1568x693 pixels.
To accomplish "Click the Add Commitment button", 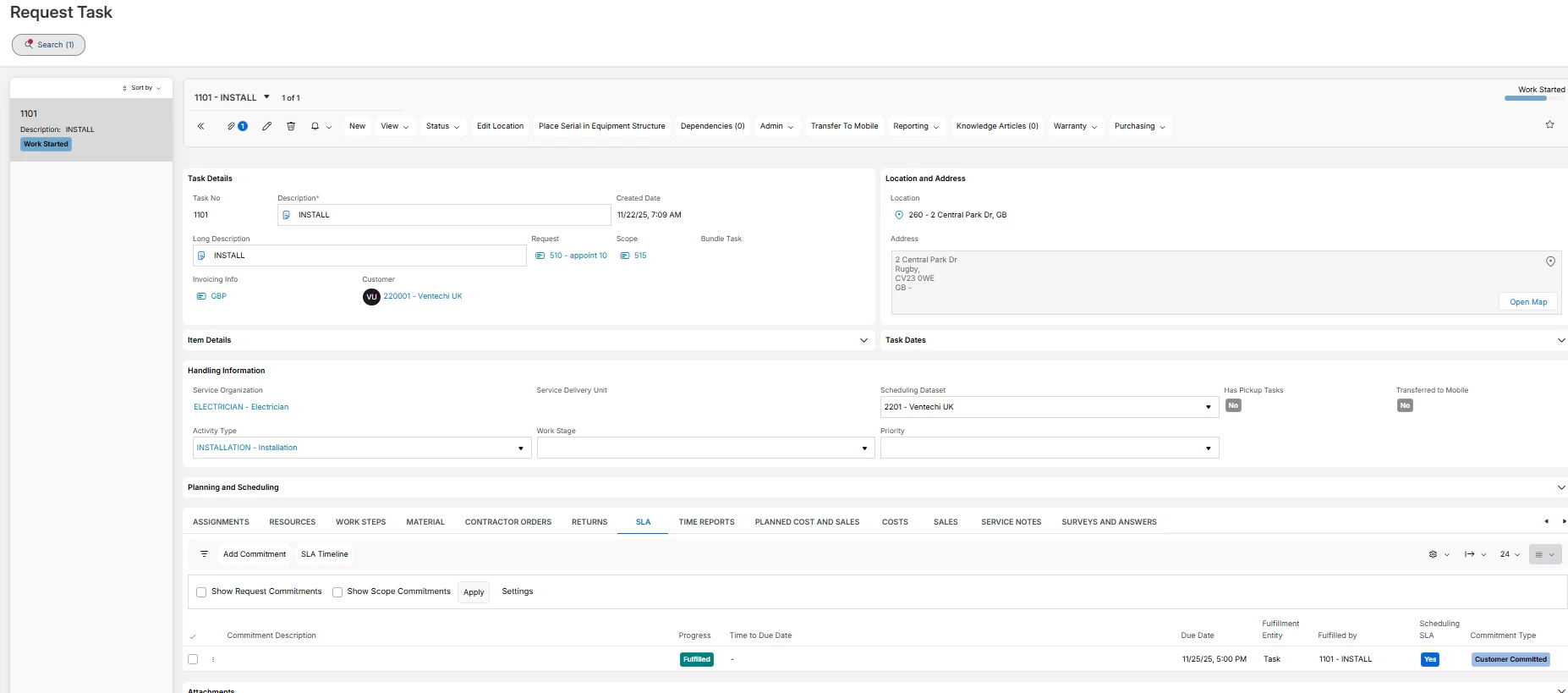I will [x=254, y=554].
